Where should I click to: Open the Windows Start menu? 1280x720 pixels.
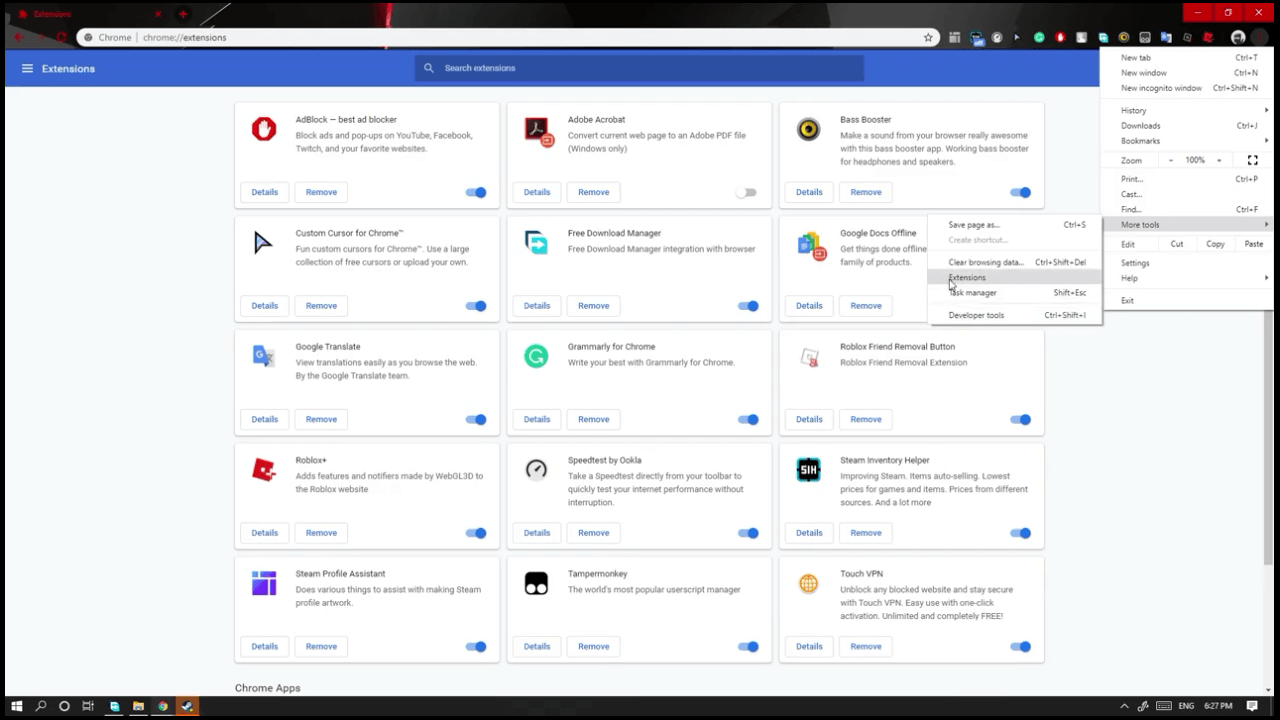click(16, 706)
